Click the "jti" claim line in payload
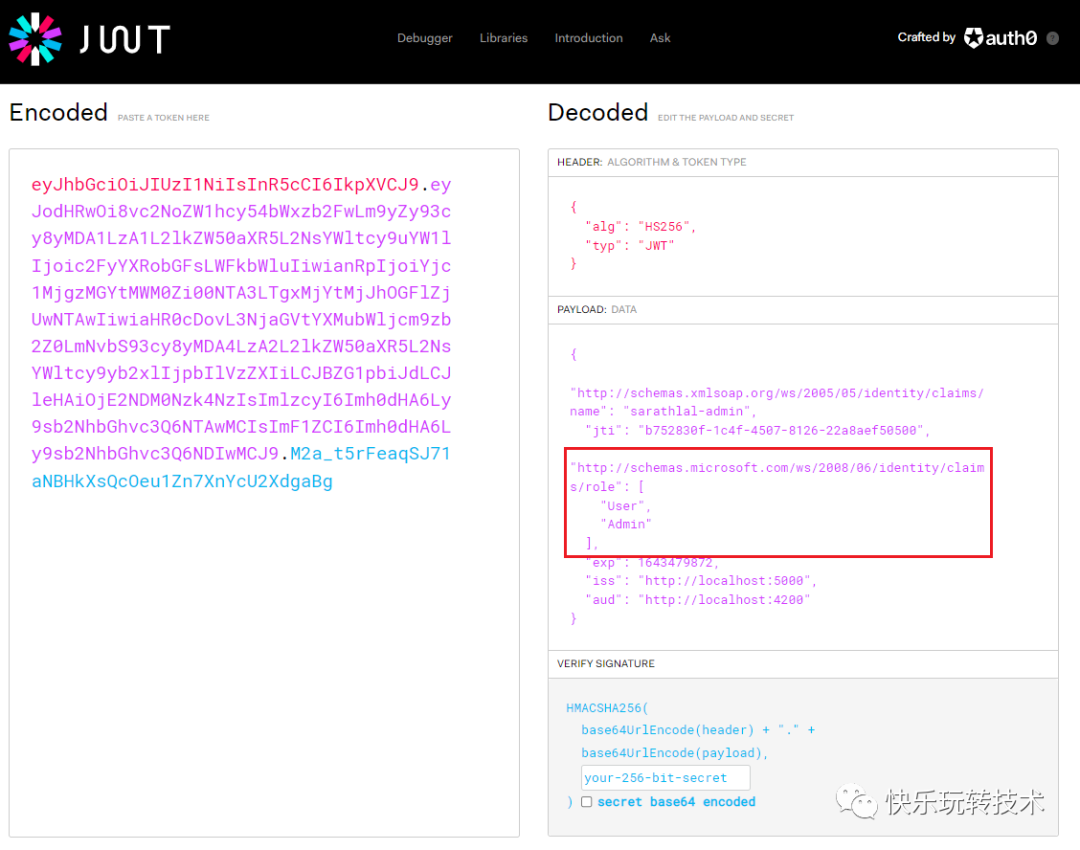The width and height of the screenshot is (1080, 850). [x=758, y=431]
